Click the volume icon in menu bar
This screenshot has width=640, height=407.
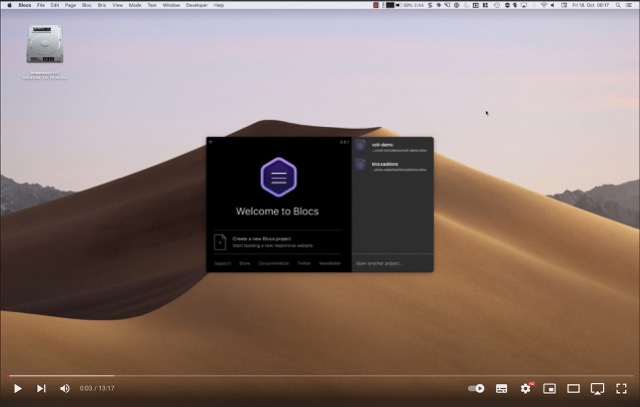pos(553,5)
